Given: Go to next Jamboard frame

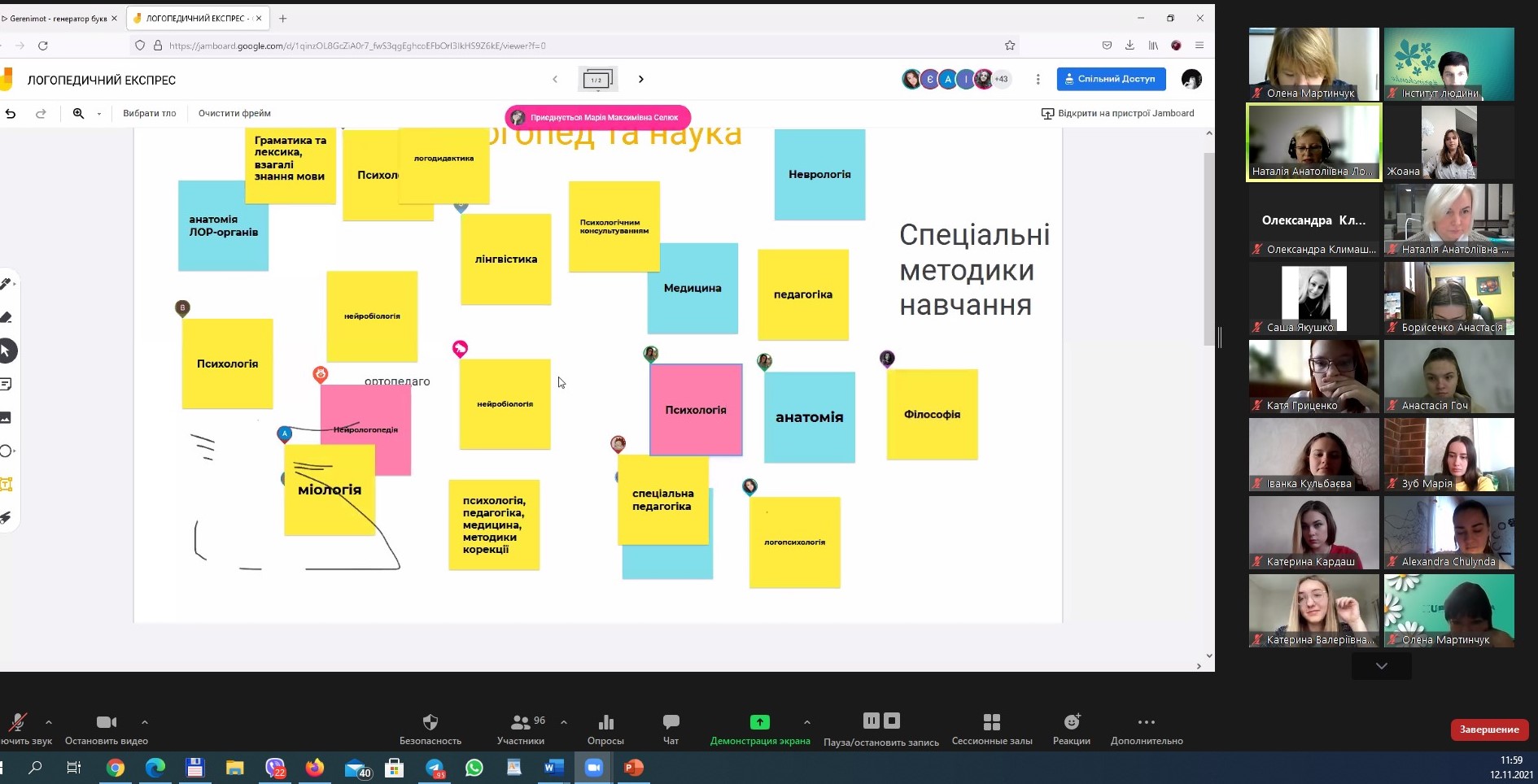Looking at the screenshot, I should click(641, 79).
